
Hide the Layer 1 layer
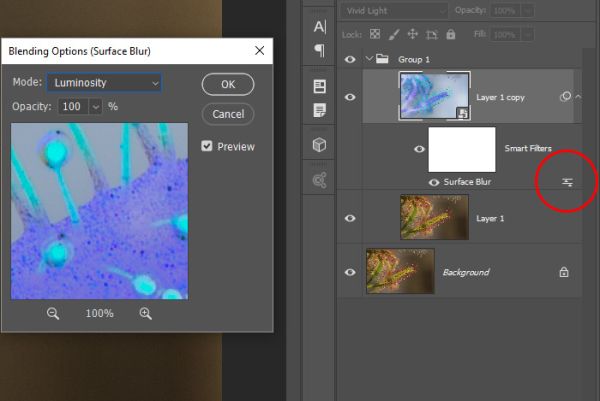350,218
